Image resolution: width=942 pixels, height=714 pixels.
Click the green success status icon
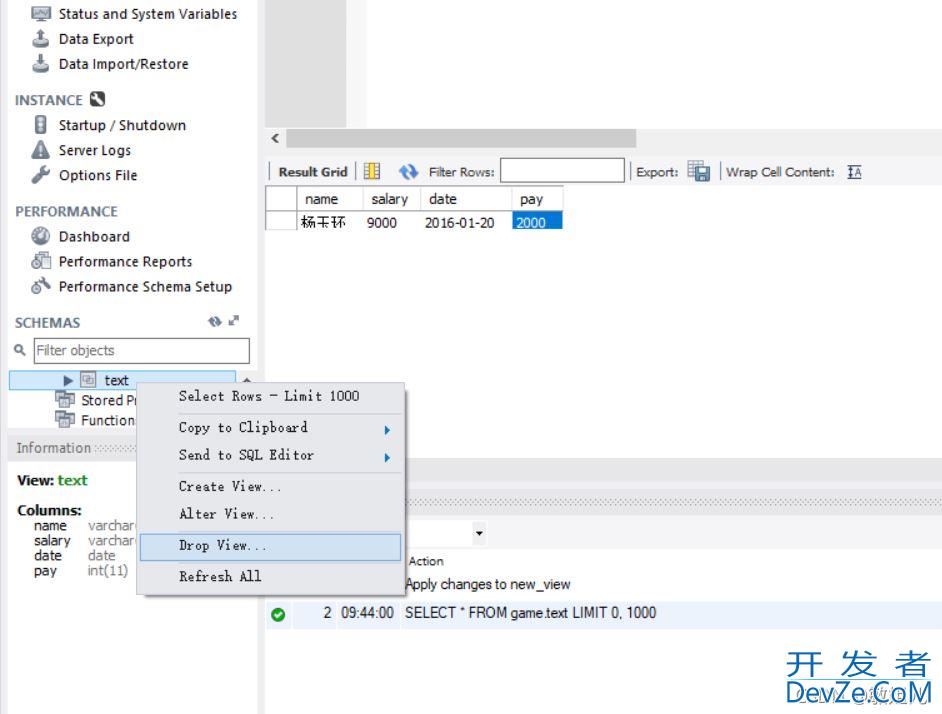[278, 614]
